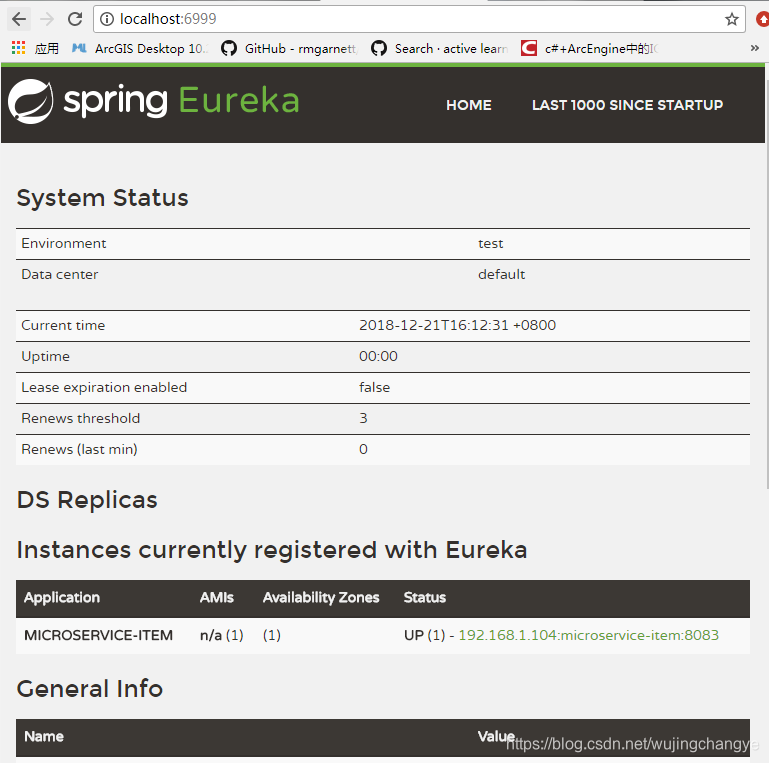Screen dimensions: 769x763
Task: Click the browser back arrow
Action: pyautogui.click(x=19, y=19)
